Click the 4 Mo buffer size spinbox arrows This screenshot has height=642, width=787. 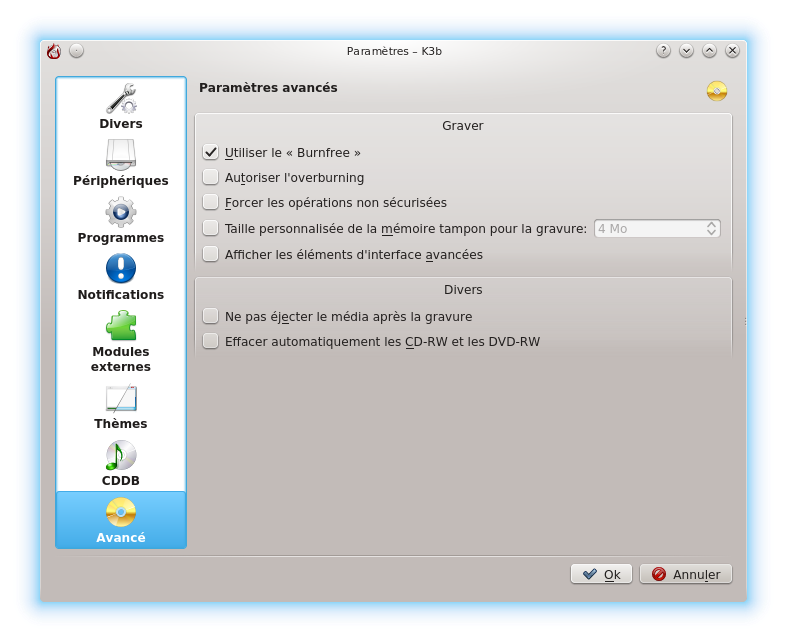tap(711, 228)
